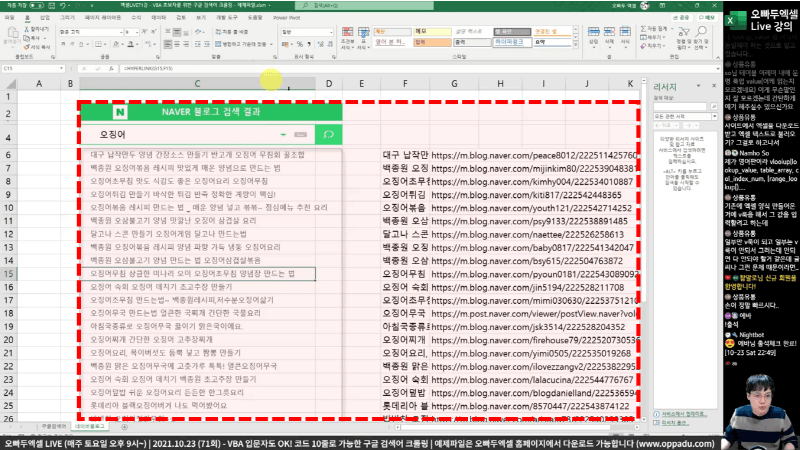800x450 pixels.
Task: Toggle the AutoSave switch in title bar
Action: pyautogui.click(x=37, y=5)
